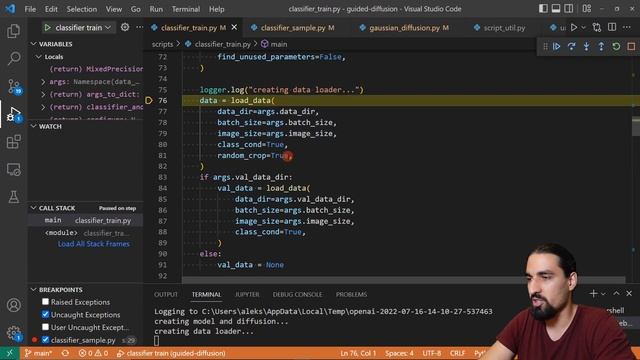Maximize the panel size chevron

coord(616,293)
